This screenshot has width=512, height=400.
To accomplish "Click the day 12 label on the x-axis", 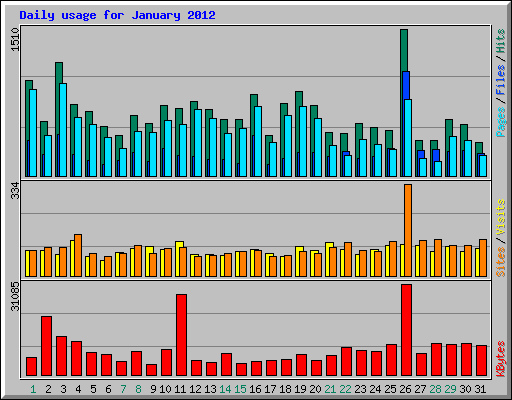I will point(195,389).
